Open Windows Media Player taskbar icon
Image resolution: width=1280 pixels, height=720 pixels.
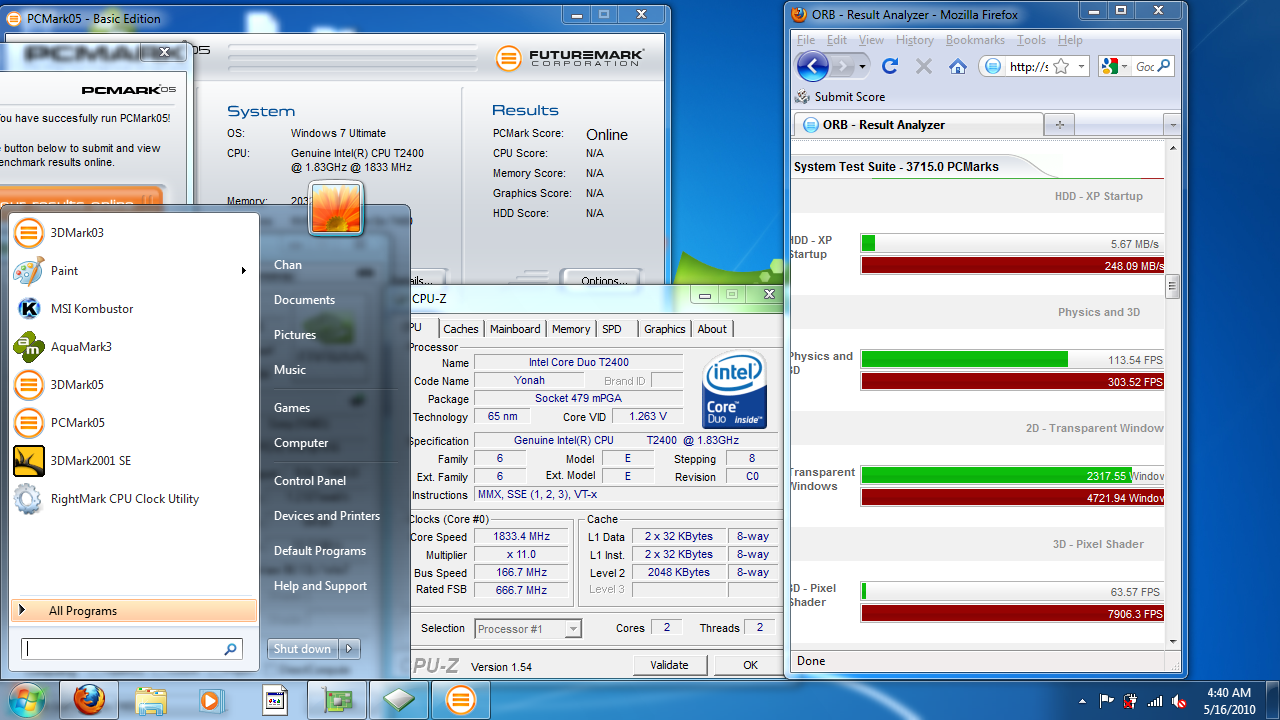pyautogui.click(x=211, y=700)
